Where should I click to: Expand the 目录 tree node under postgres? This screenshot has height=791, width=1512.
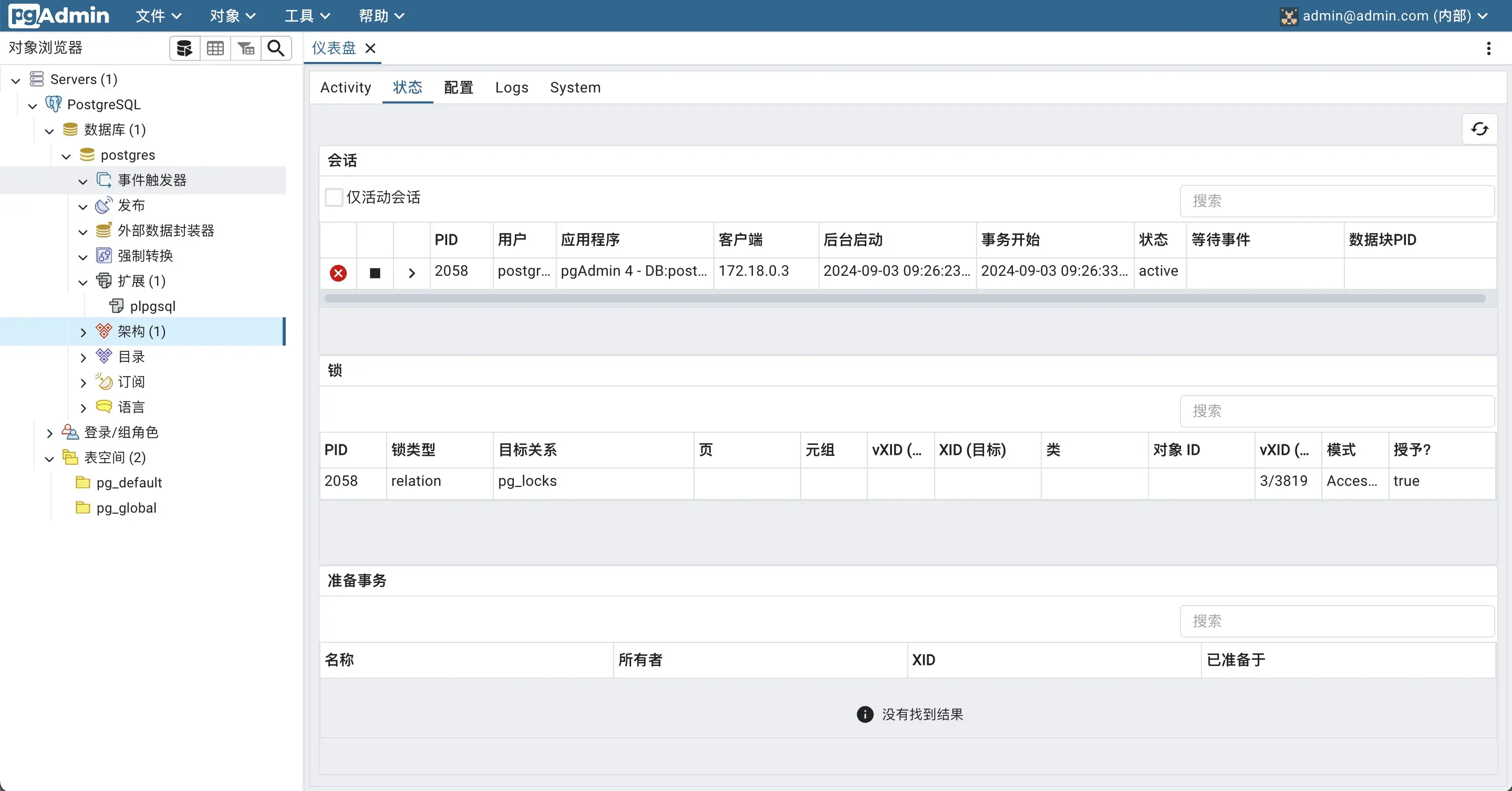pos(83,356)
